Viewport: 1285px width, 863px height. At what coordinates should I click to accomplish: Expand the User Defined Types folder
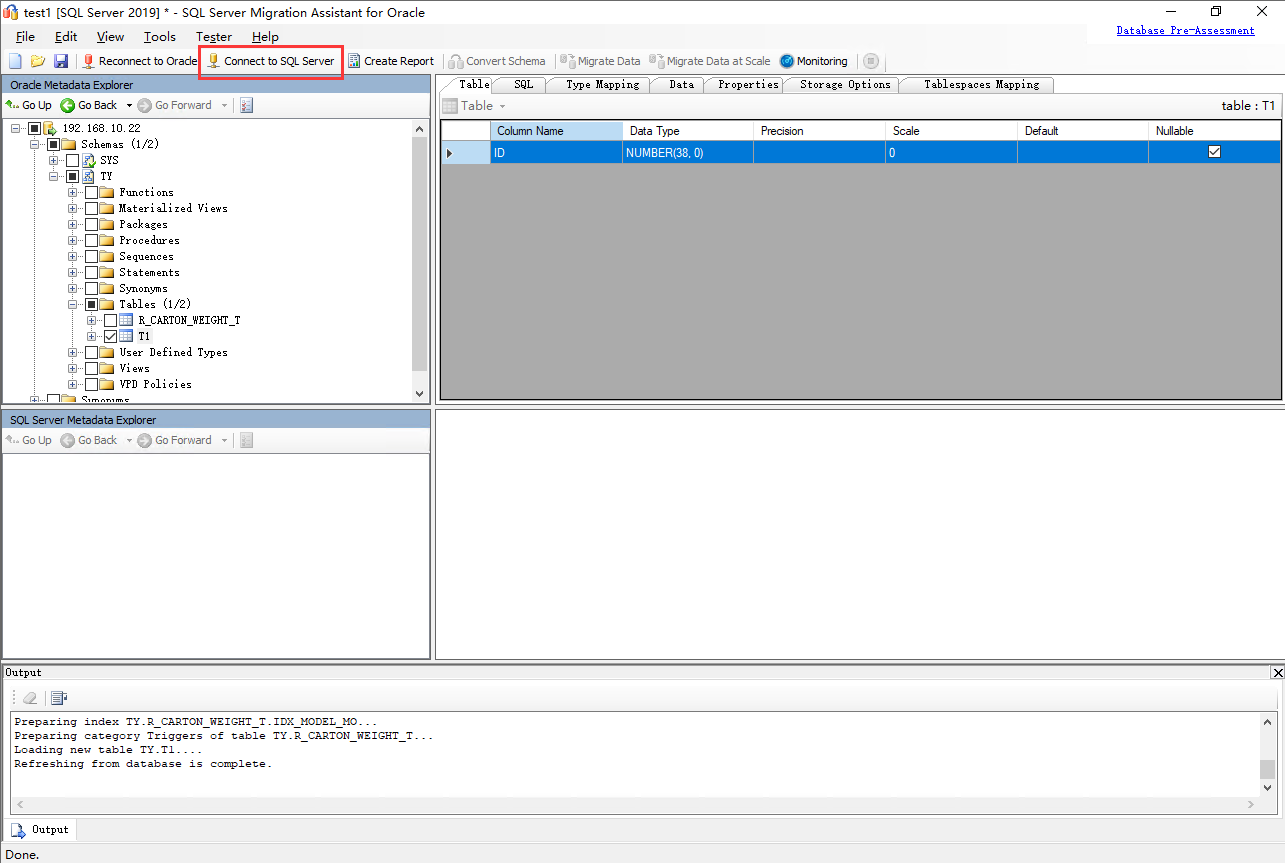[73, 353]
